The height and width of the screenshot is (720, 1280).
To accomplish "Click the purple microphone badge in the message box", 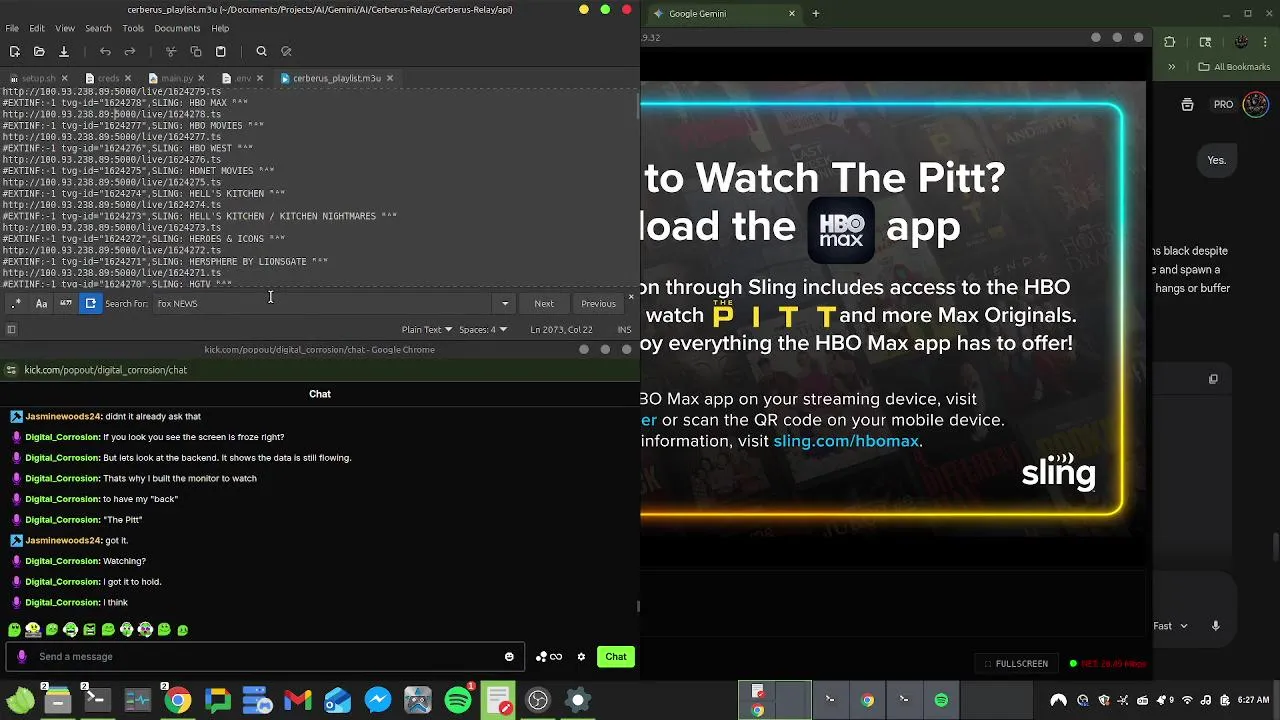I will (x=21, y=657).
